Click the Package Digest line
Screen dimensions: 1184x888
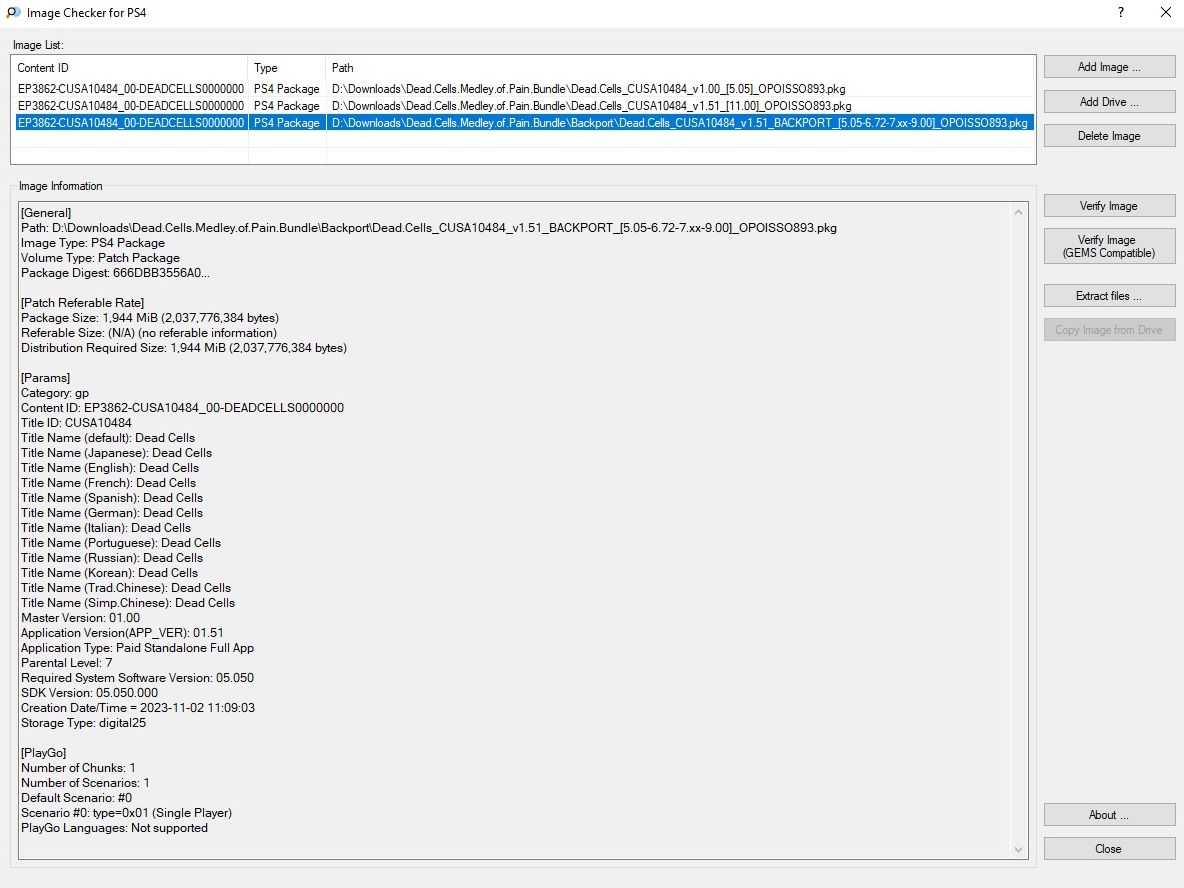click(x=116, y=273)
